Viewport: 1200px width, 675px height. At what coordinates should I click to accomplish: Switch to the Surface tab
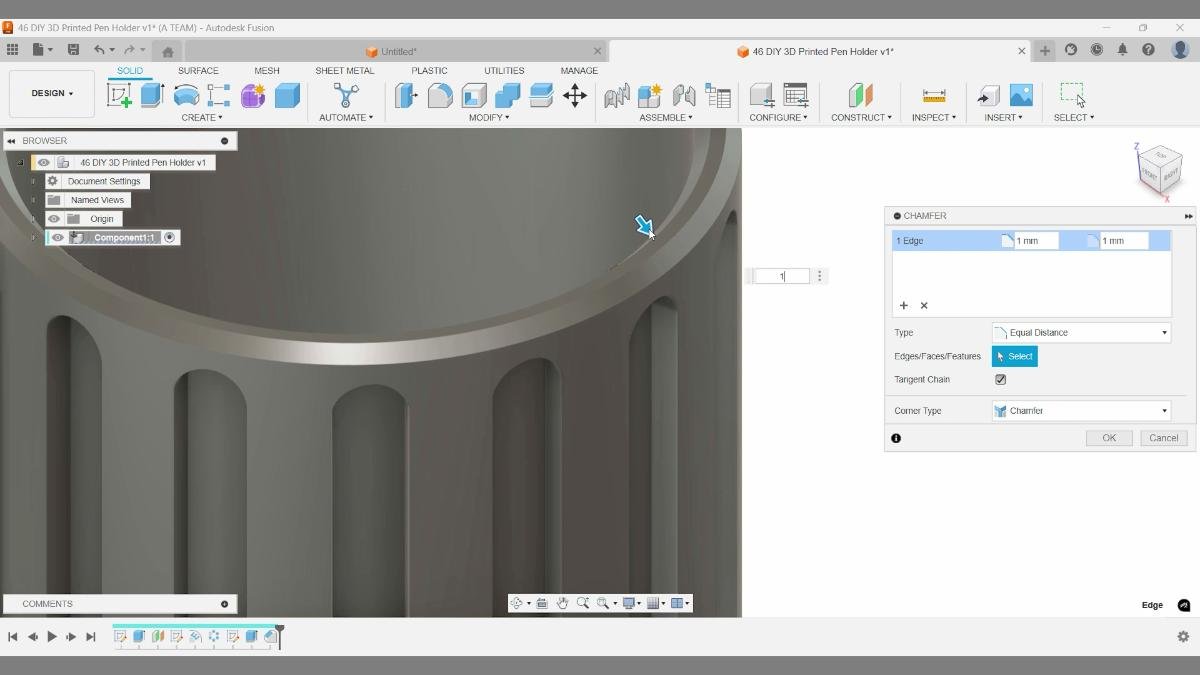pos(198,70)
